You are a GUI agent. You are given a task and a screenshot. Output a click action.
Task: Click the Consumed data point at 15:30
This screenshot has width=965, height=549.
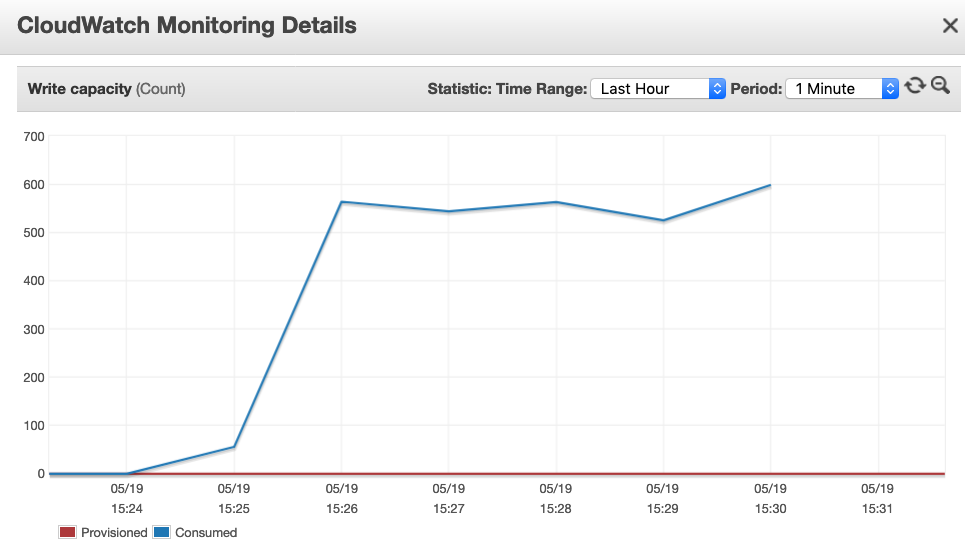770,185
